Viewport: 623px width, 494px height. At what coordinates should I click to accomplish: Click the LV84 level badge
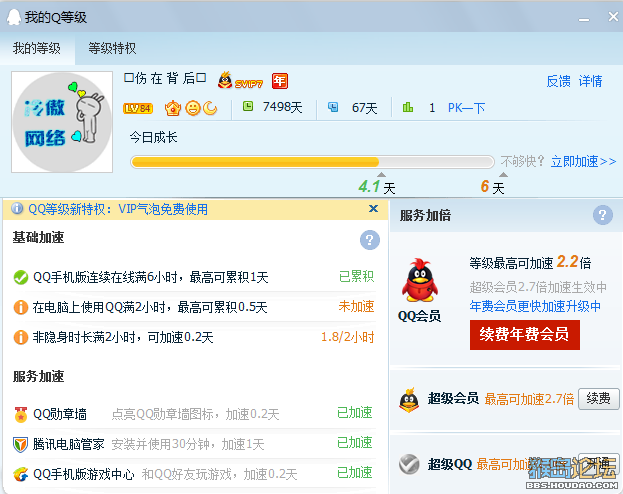tap(138, 108)
